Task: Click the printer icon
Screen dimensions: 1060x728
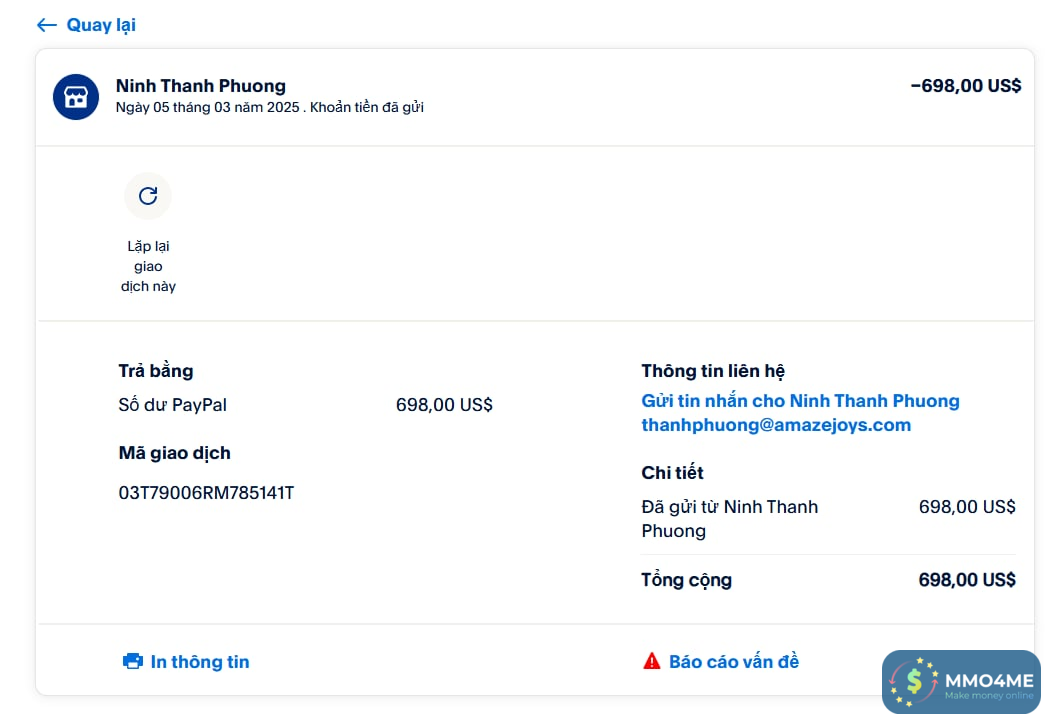Action: pos(133,661)
